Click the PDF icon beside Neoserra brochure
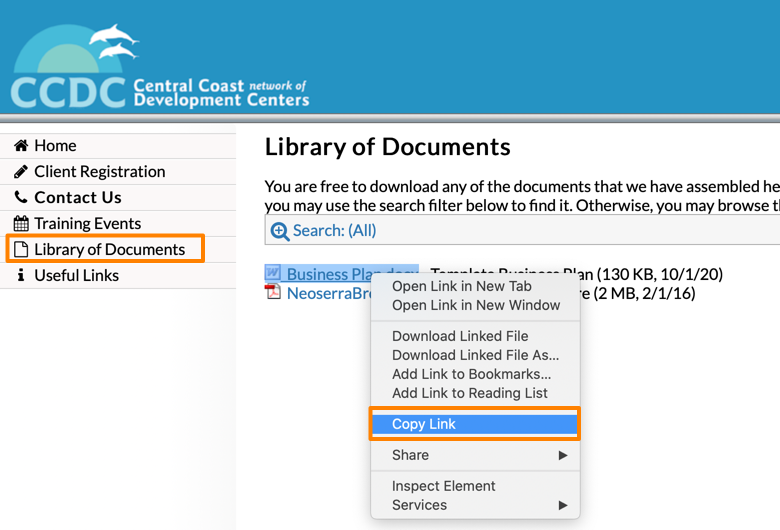 274,292
